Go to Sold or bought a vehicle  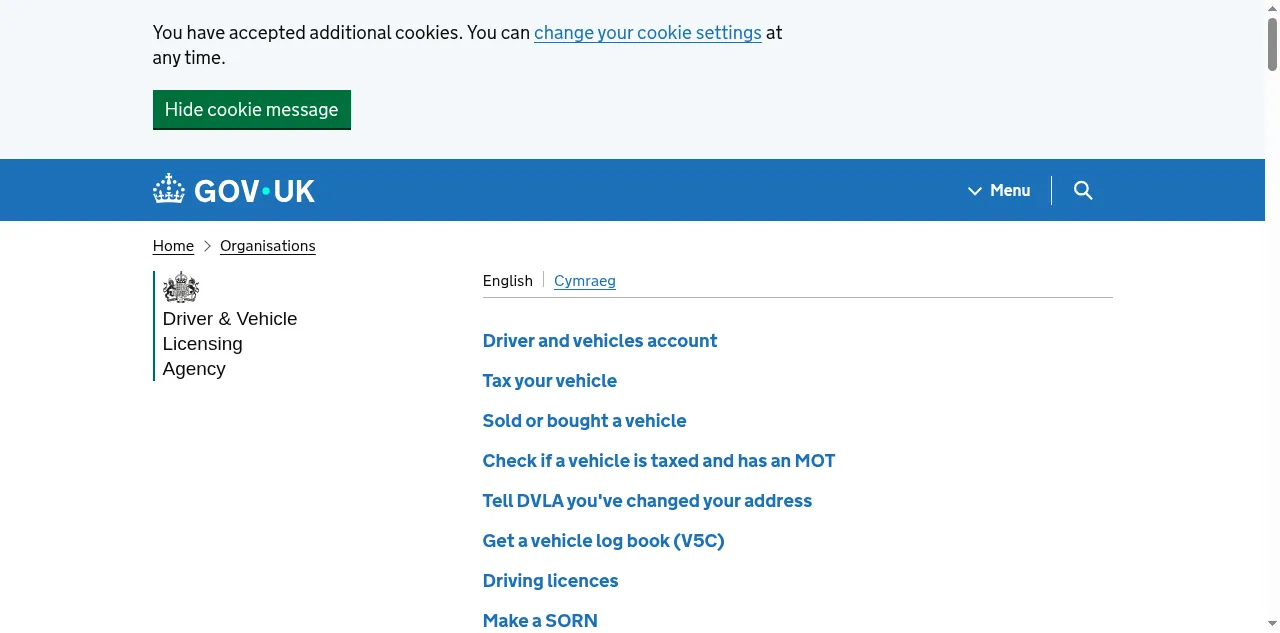pos(584,421)
